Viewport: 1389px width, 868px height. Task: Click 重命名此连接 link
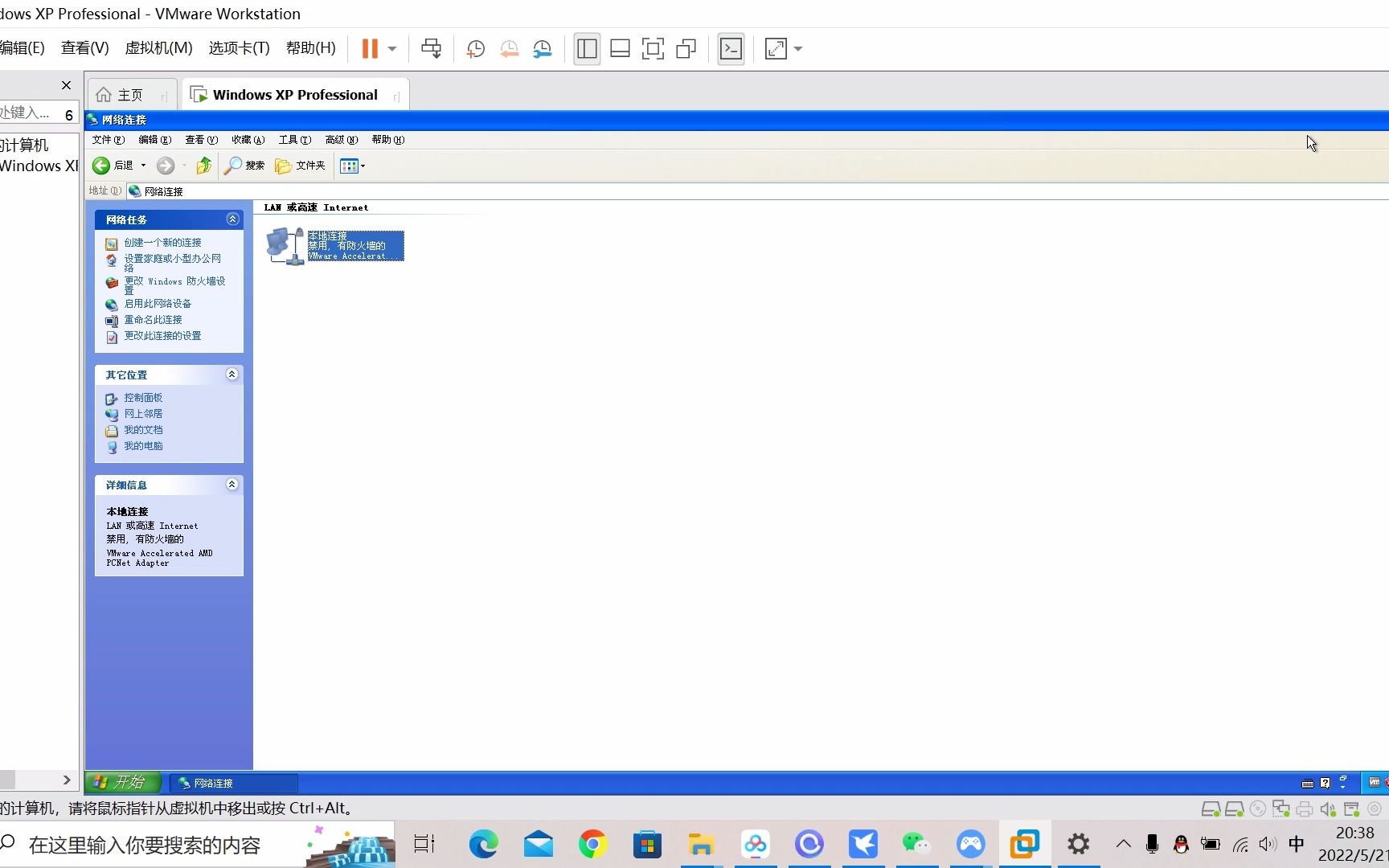point(153,320)
